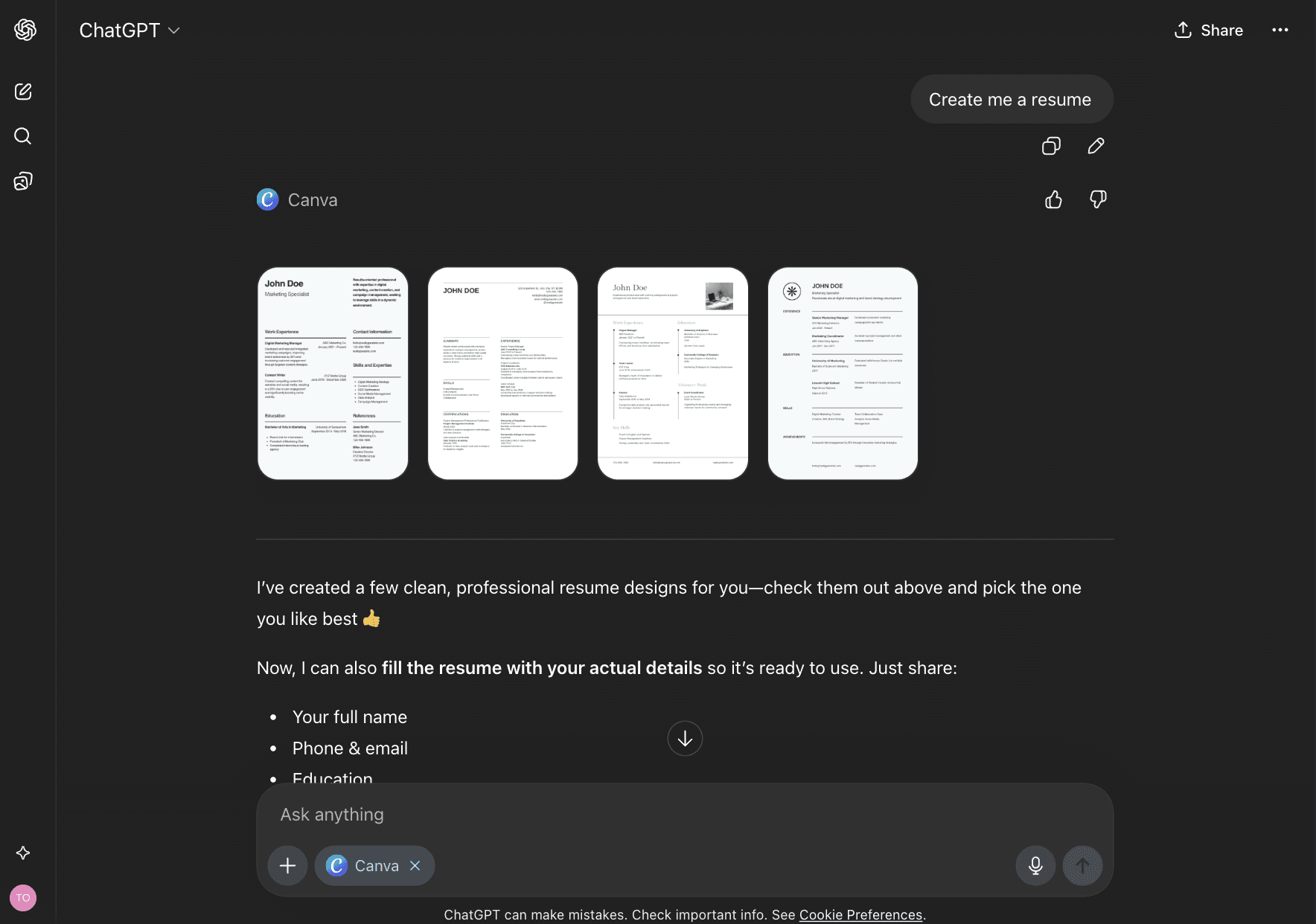Copy the user message with copy icon
1316x924 pixels.
tap(1051, 146)
